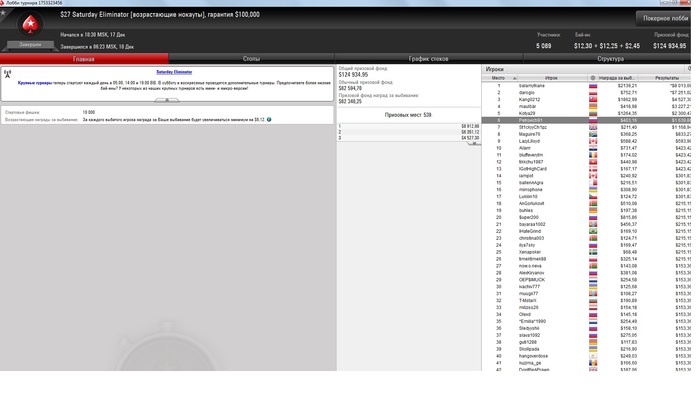The width and height of the screenshot is (700, 394).
Task: Sort players by the Место column header
Action: [x=500, y=78]
